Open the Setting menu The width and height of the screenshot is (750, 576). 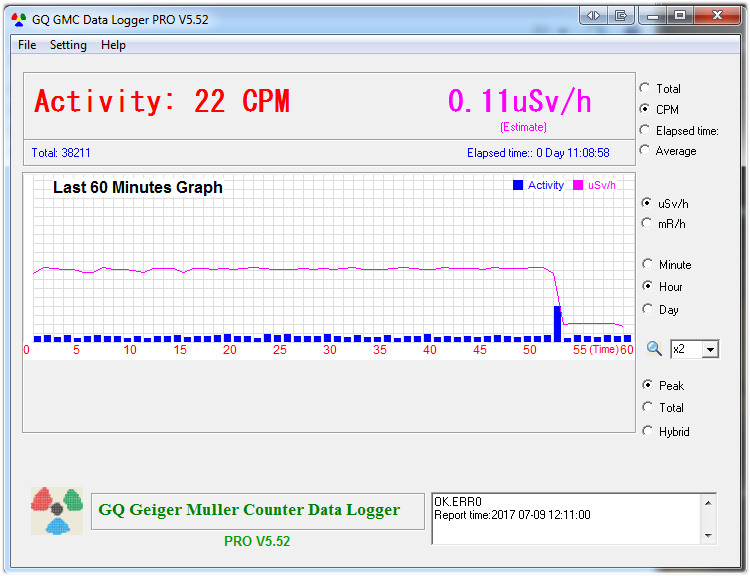pos(68,45)
